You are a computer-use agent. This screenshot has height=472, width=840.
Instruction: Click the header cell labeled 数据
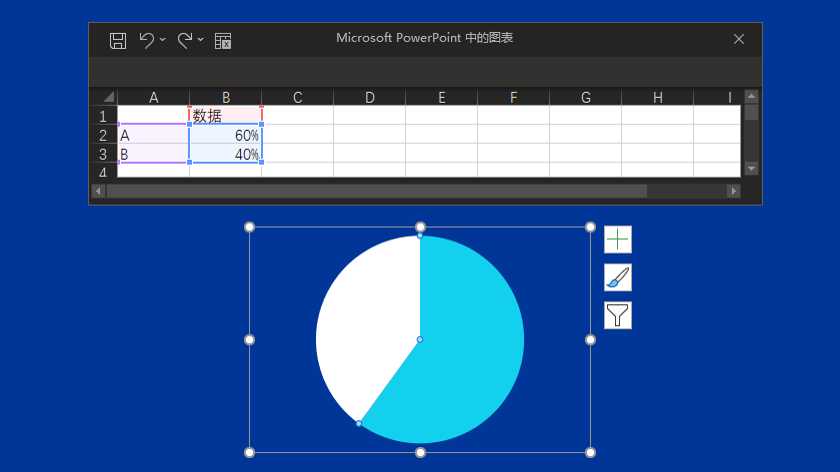(x=226, y=116)
